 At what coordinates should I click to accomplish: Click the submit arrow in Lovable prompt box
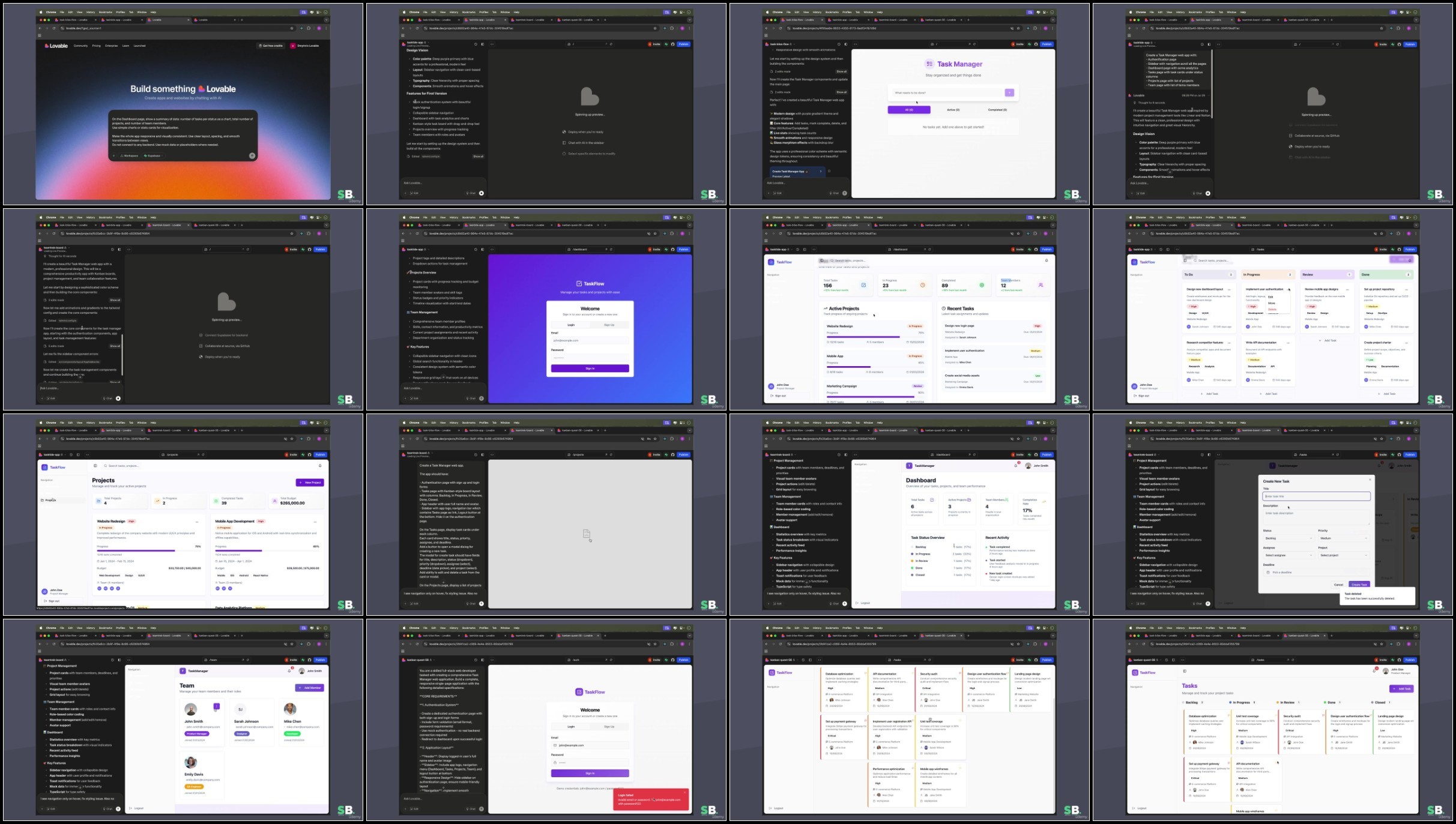pos(252,155)
